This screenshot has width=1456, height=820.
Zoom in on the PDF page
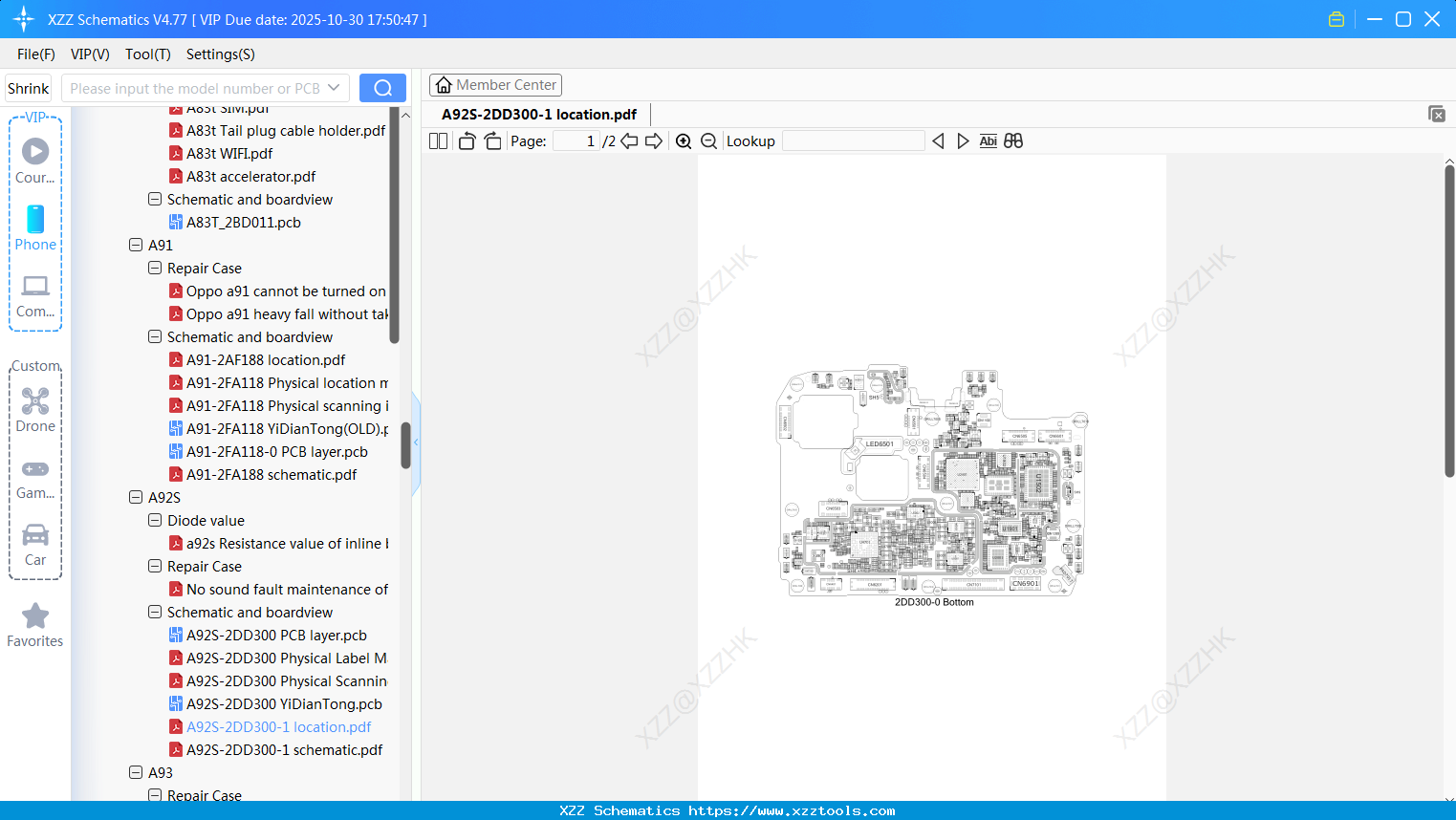(684, 140)
